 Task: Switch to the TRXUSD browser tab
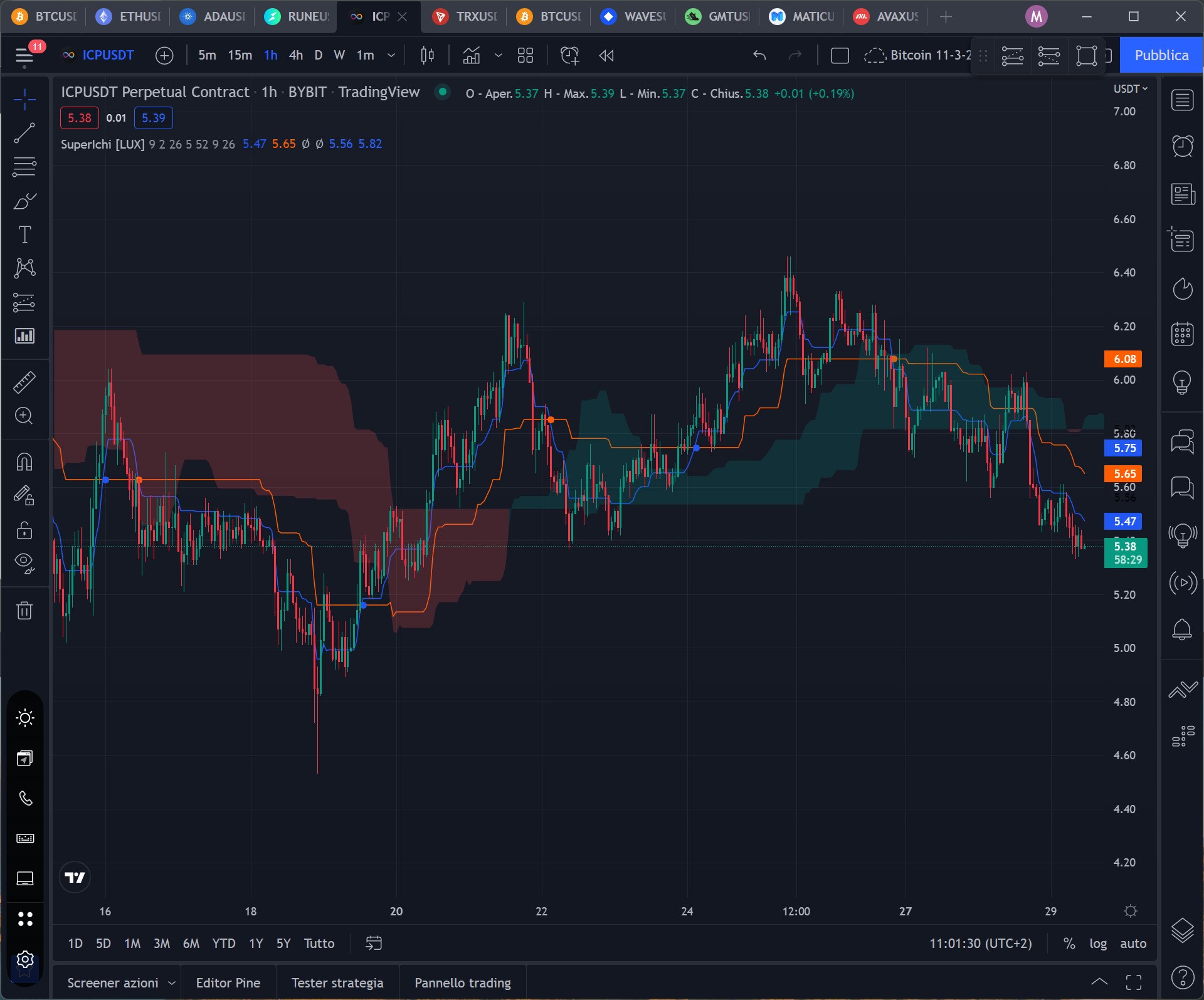(465, 16)
